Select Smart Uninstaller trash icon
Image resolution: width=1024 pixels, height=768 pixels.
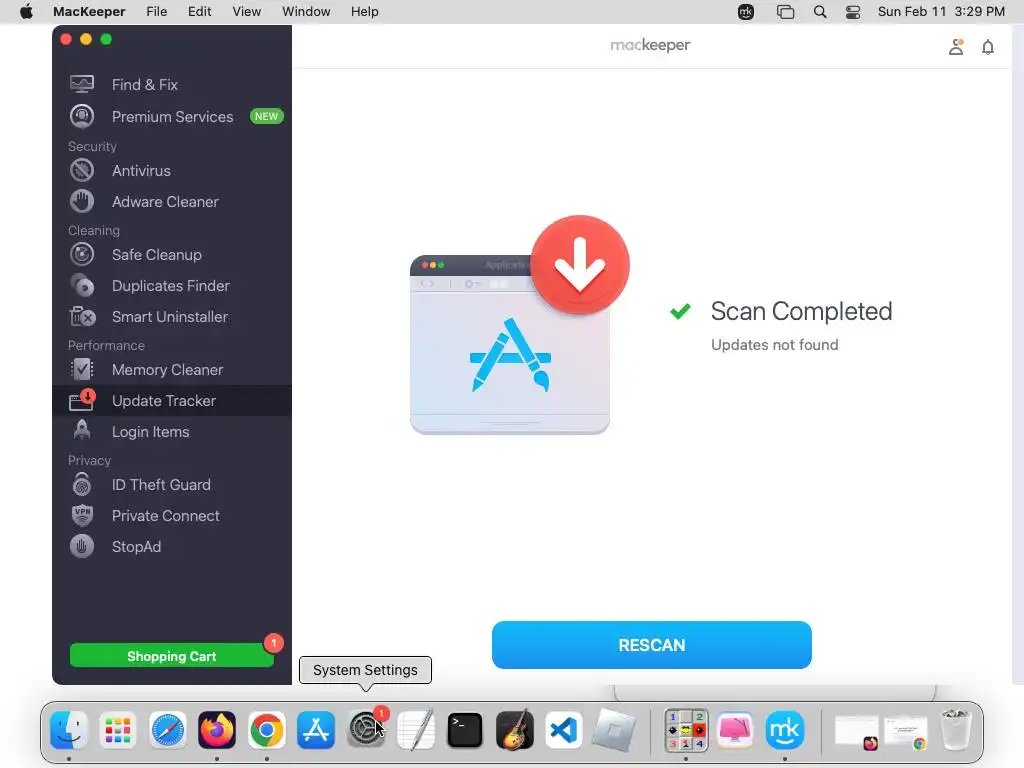82,317
